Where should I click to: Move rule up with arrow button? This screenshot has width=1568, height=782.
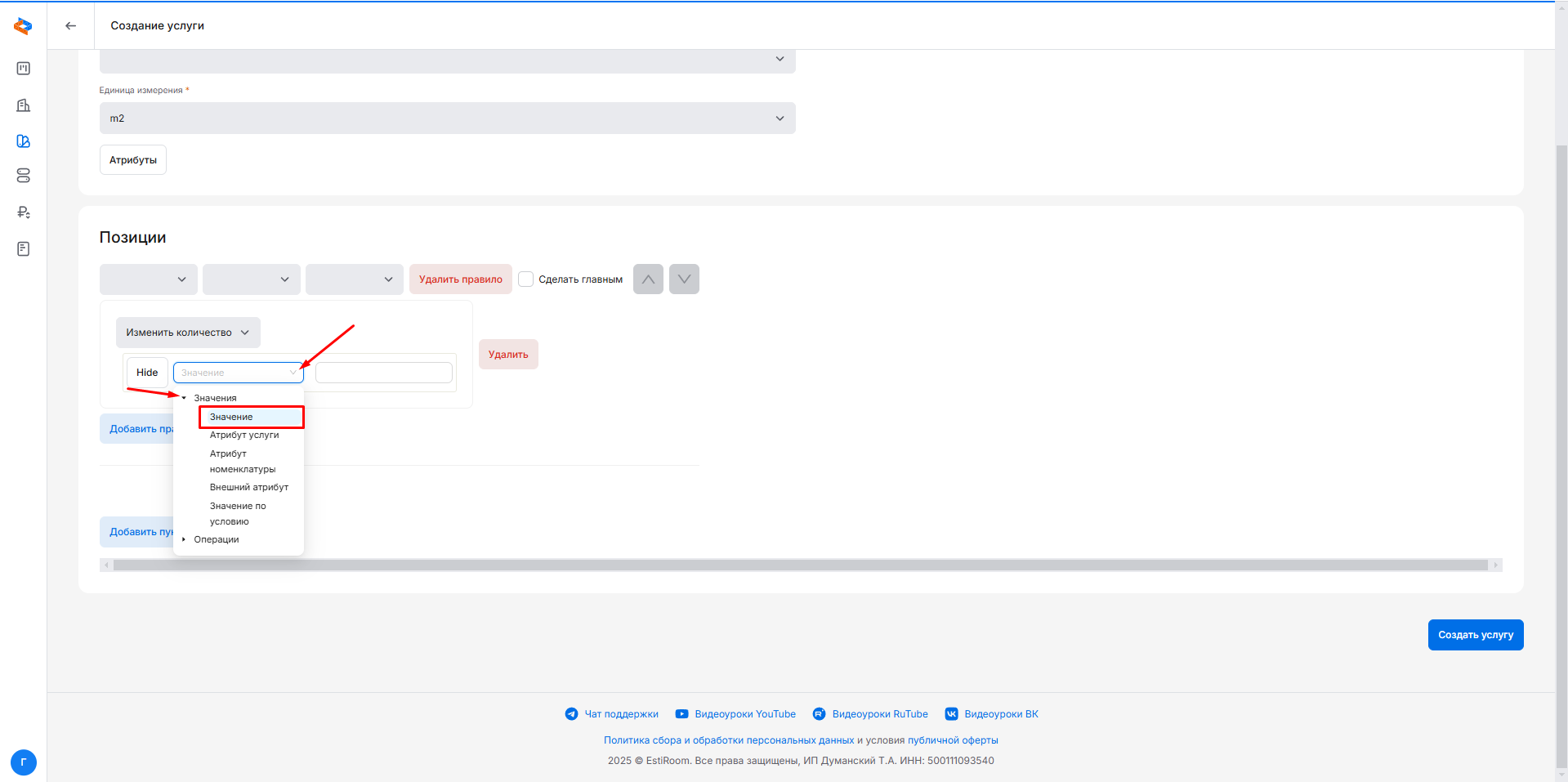[x=648, y=279]
